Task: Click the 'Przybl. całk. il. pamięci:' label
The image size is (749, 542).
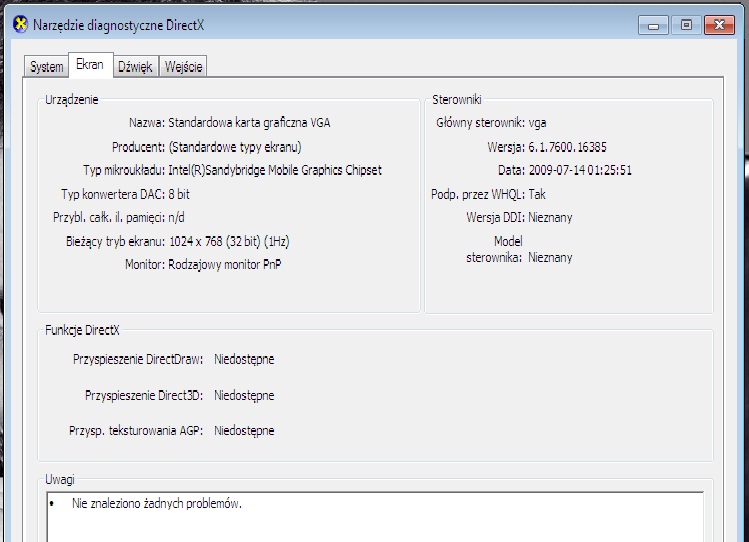Action: click(109, 218)
